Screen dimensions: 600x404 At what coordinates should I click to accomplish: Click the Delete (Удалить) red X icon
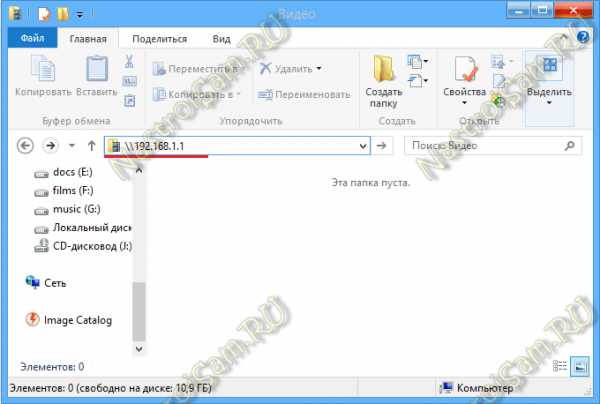265,68
